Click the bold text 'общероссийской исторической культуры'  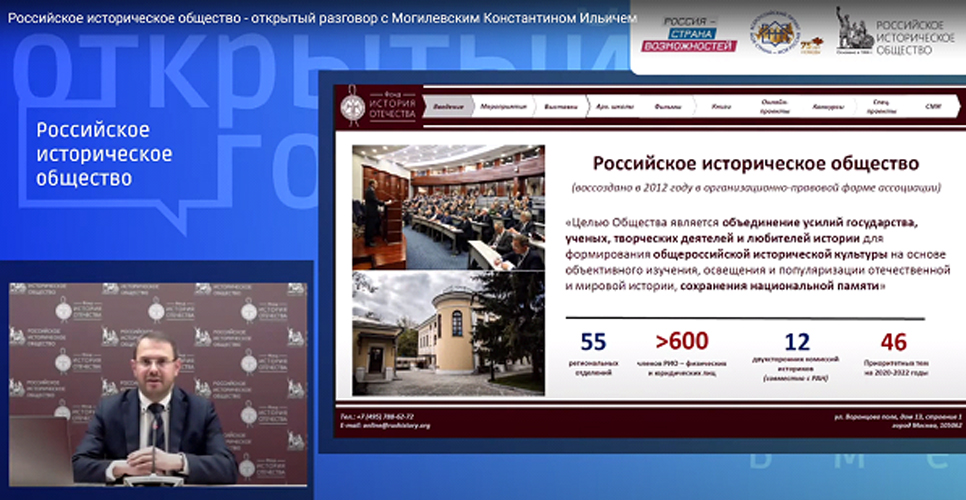771,253
